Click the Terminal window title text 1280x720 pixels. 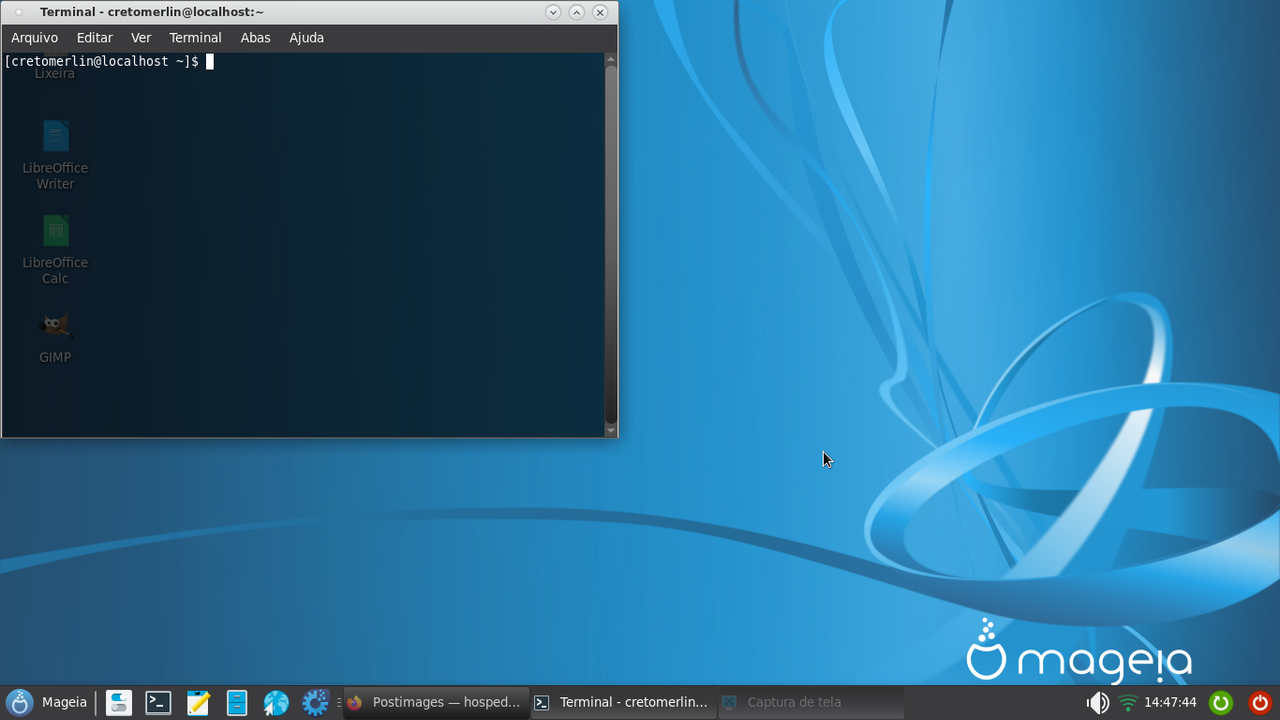tap(152, 12)
